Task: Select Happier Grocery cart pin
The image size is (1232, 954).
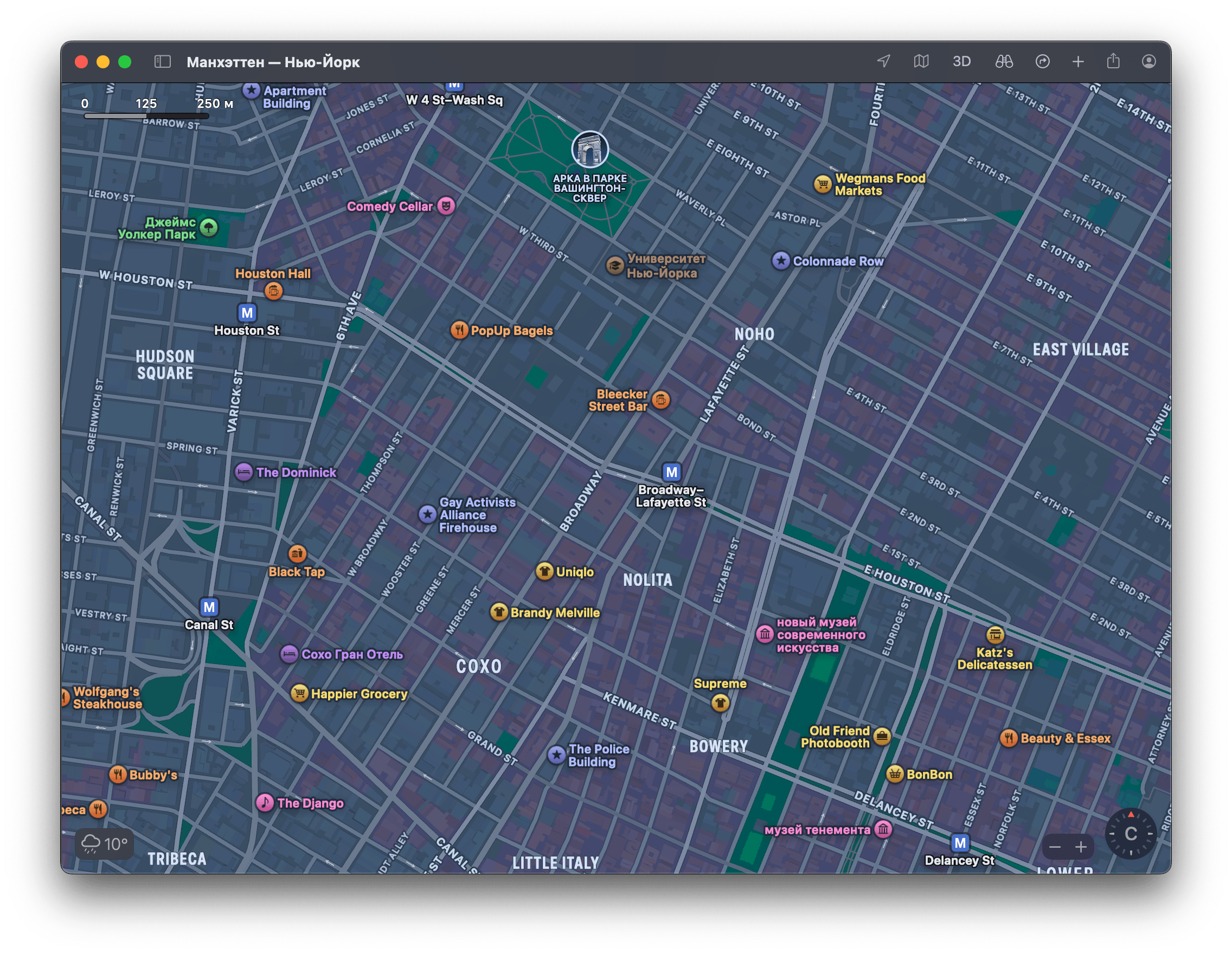Action: (299, 693)
